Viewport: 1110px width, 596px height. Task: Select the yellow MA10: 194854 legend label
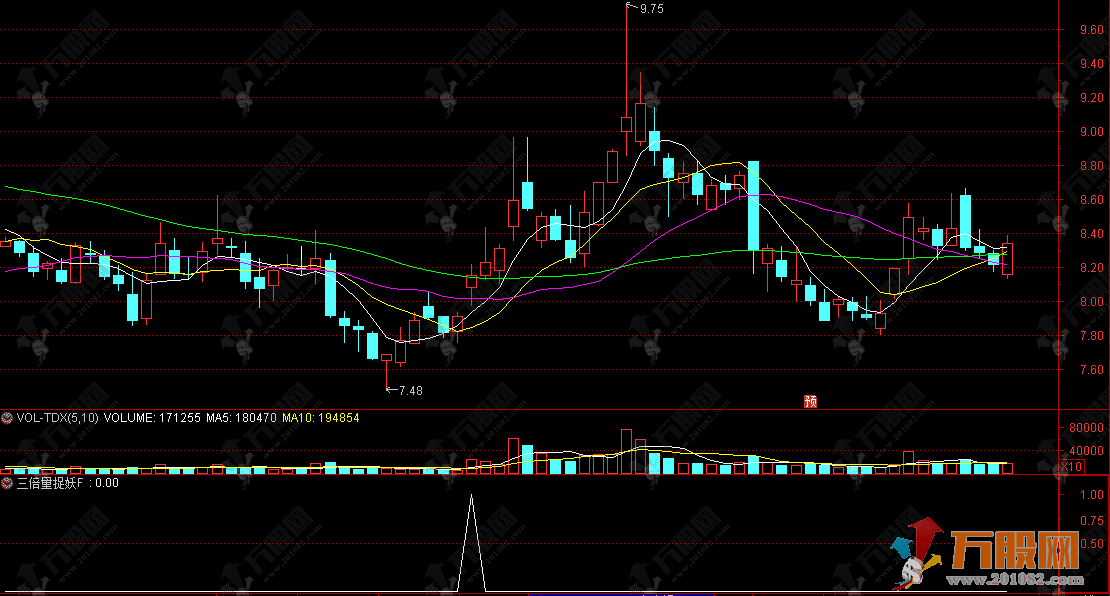pos(320,418)
